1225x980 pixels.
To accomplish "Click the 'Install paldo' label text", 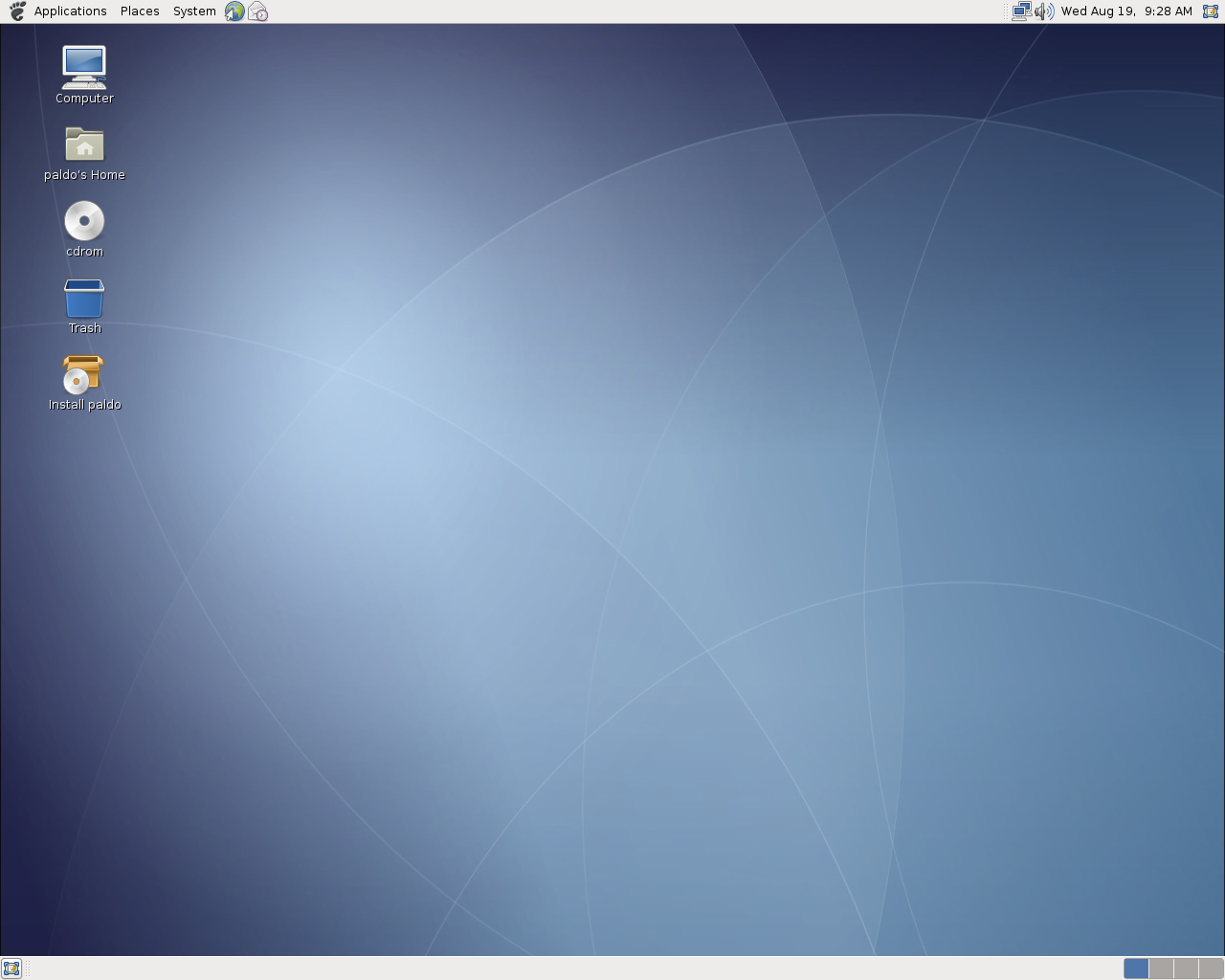I will point(84,405).
